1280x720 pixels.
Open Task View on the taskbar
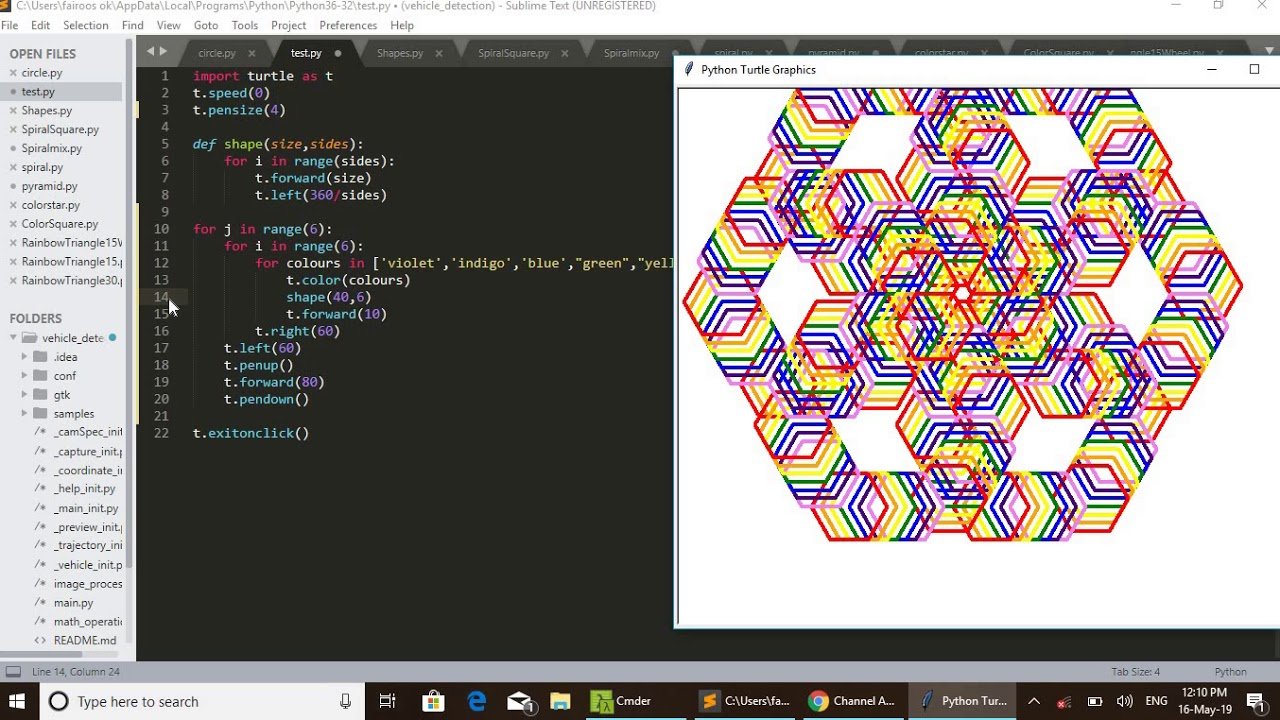(x=388, y=701)
